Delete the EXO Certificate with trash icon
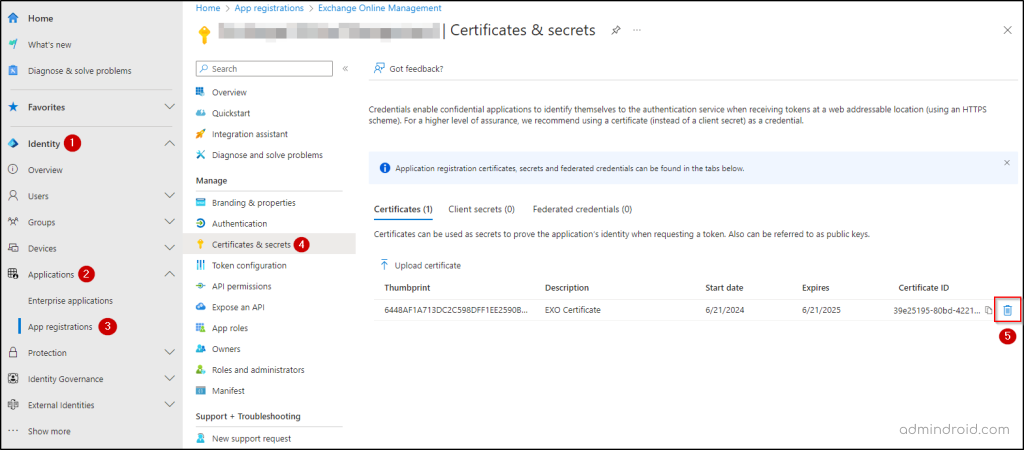 click(x=1007, y=310)
